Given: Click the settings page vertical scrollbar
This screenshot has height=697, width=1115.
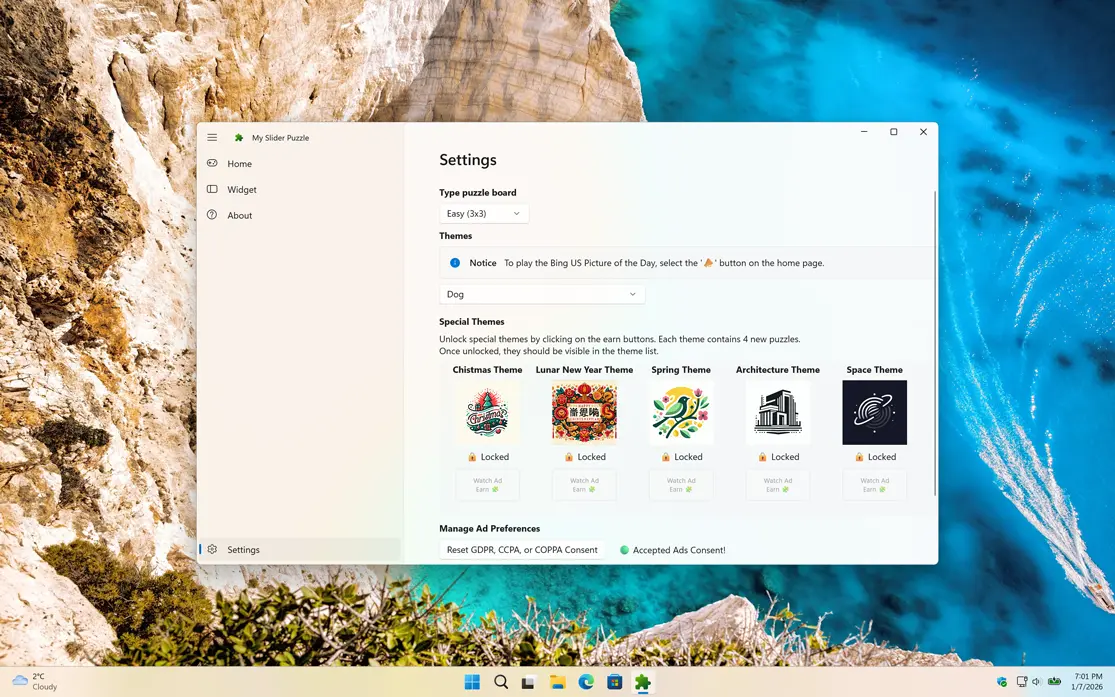Looking at the screenshot, I should pyautogui.click(x=935, y=342).
